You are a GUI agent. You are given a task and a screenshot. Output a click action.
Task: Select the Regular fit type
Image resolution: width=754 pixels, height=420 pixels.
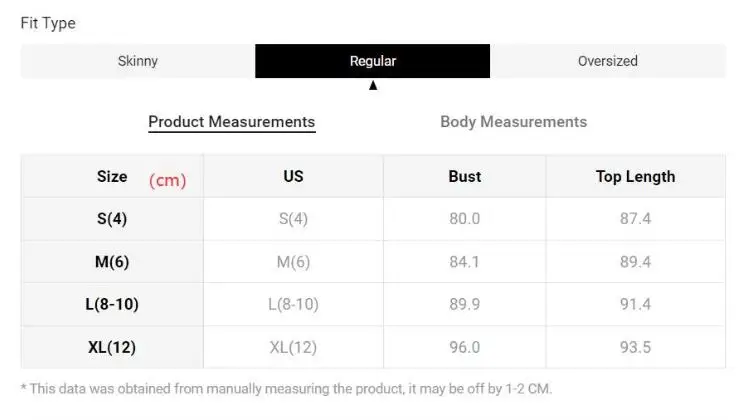pos(373,61)
